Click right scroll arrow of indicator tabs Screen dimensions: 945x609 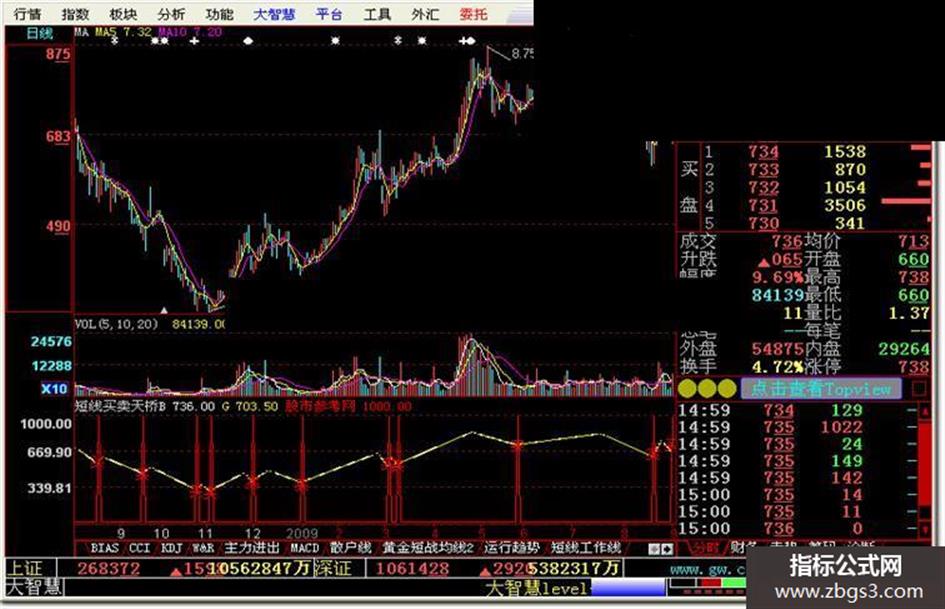[x=667, y=549]
